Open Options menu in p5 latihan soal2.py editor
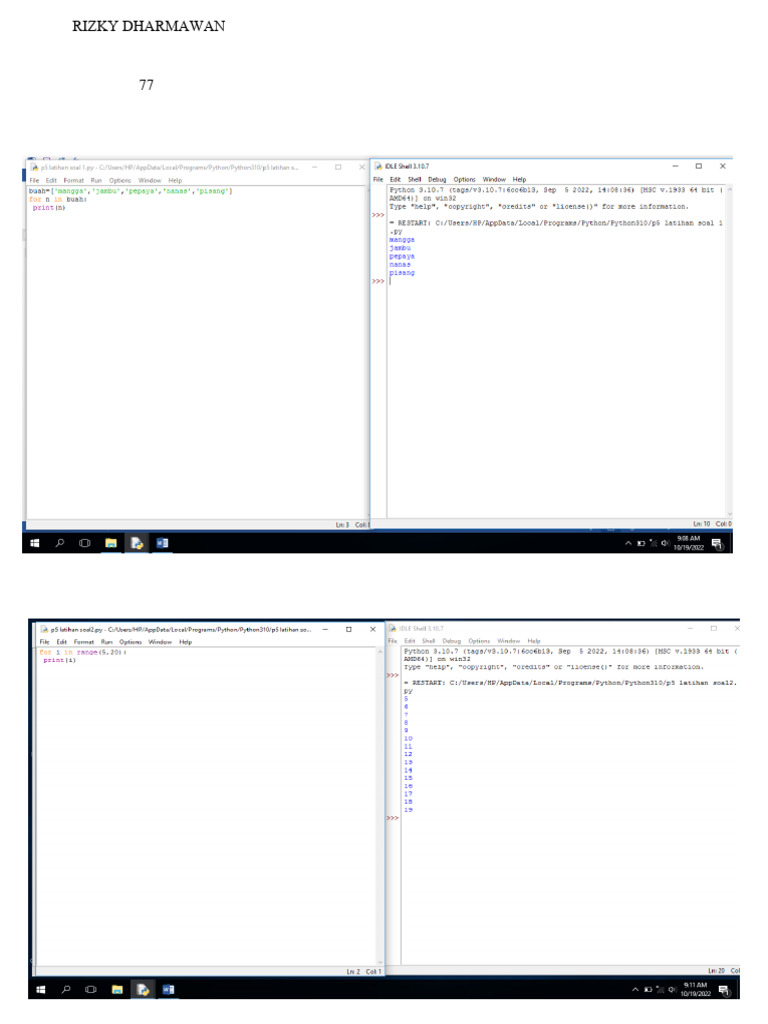The width and height of the screenshot is (768, 1024). click(131, 642)
